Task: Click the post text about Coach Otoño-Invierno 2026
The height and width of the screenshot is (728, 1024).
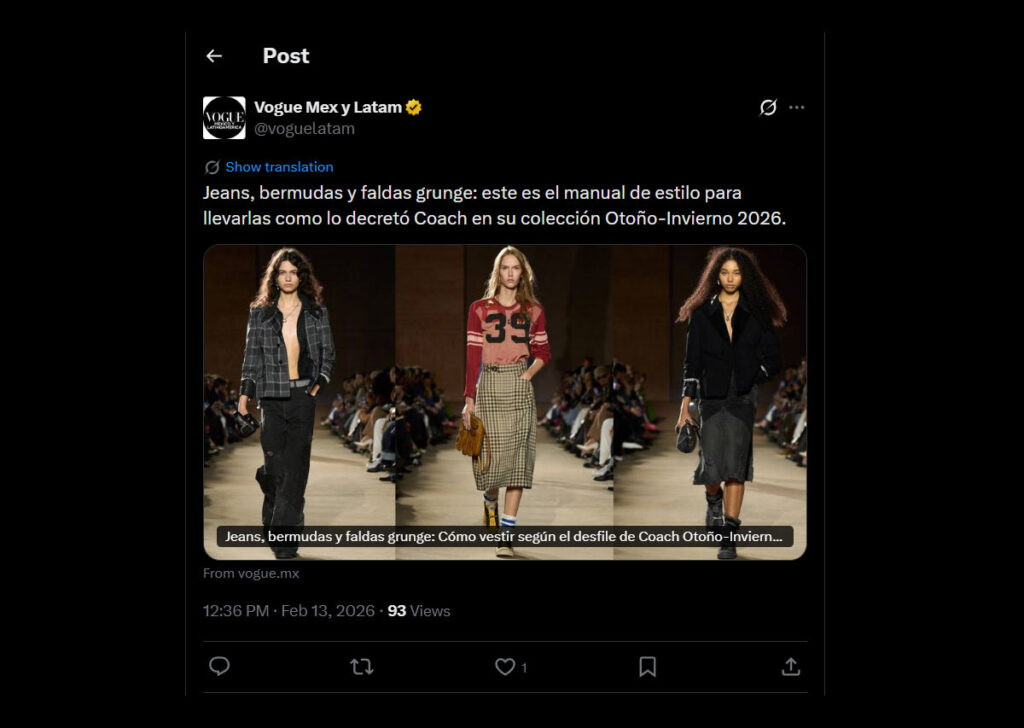Action: pos(494,205)
